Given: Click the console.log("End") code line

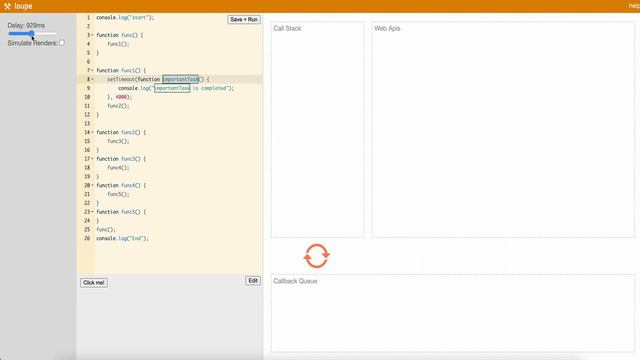Looking at the screenshot, I should pos(122,238).
